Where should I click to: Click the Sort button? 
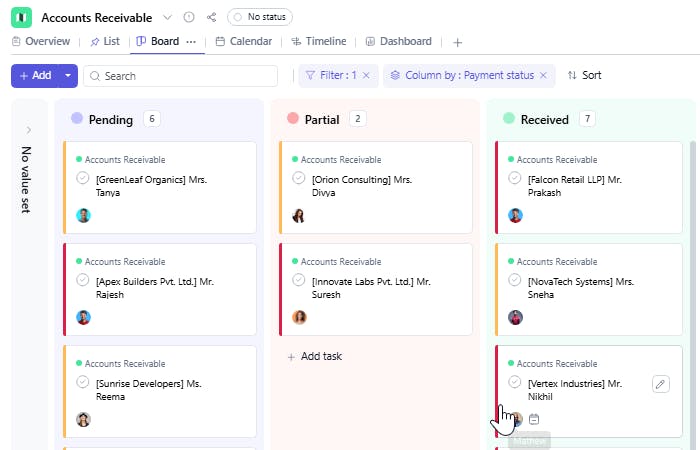(x=584, y=75)
